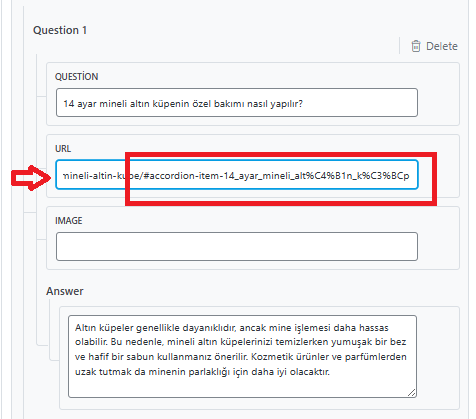Place cursor before 'Altın küpeler' in the answer
The width and height of the screenshot is (476, 419).
[x=75, y=328]
